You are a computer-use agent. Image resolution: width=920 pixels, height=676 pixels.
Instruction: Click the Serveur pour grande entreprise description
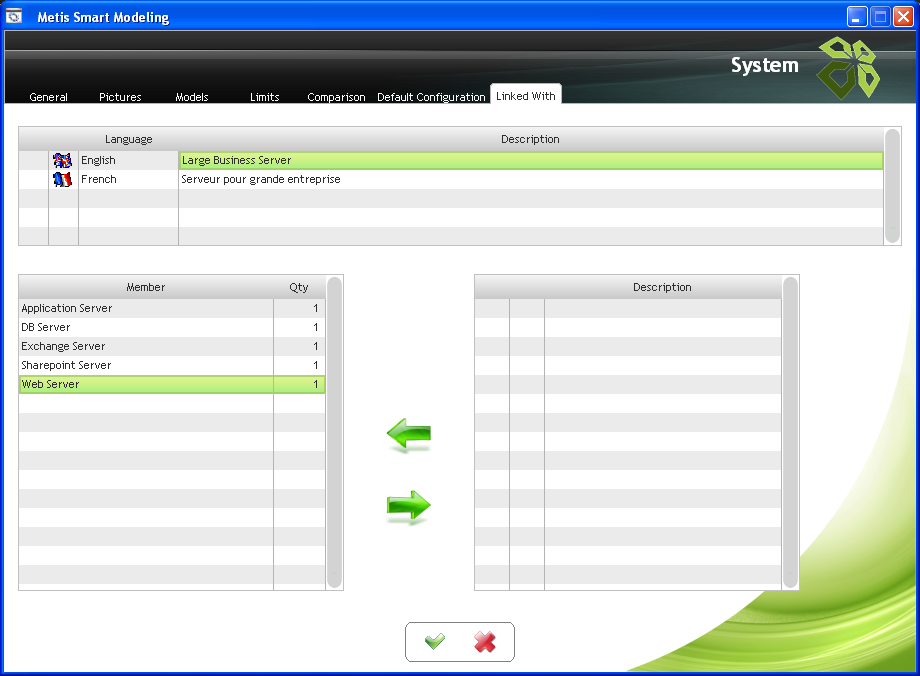click(x=530, y=179)
